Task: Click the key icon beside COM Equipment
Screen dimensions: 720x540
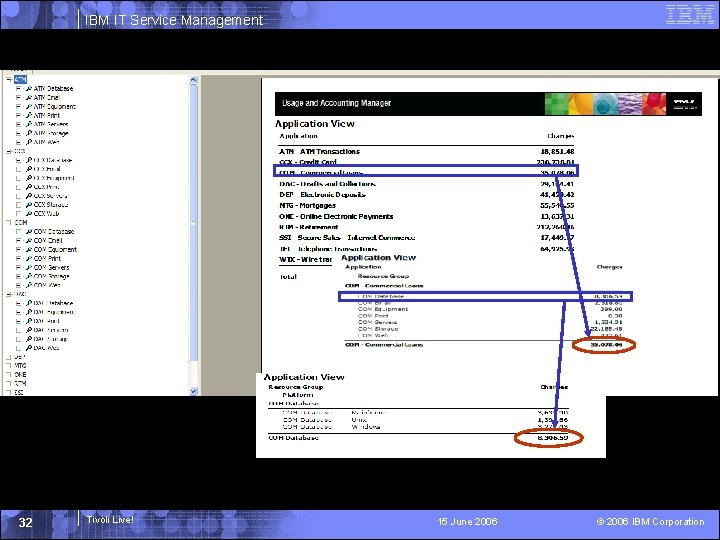Action: tap(29, 250)
